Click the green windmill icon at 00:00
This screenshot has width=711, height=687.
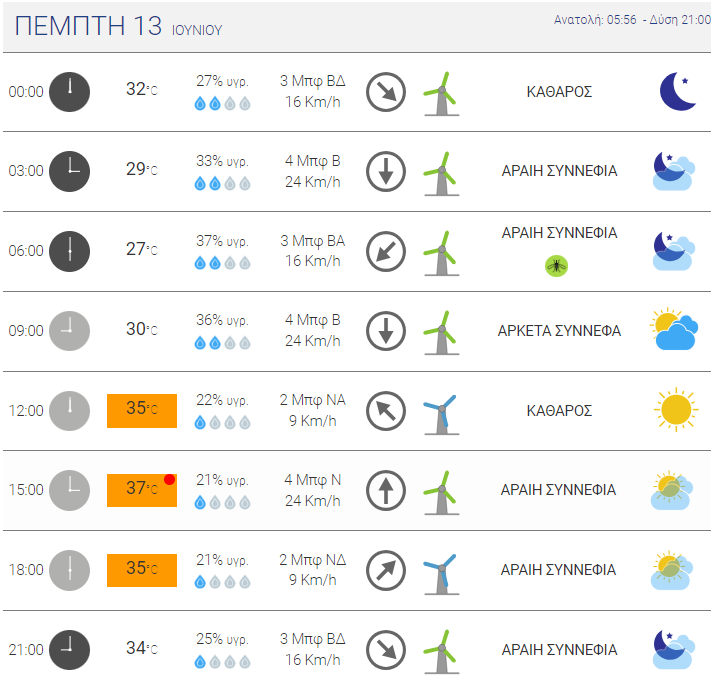tap(441, 94)
